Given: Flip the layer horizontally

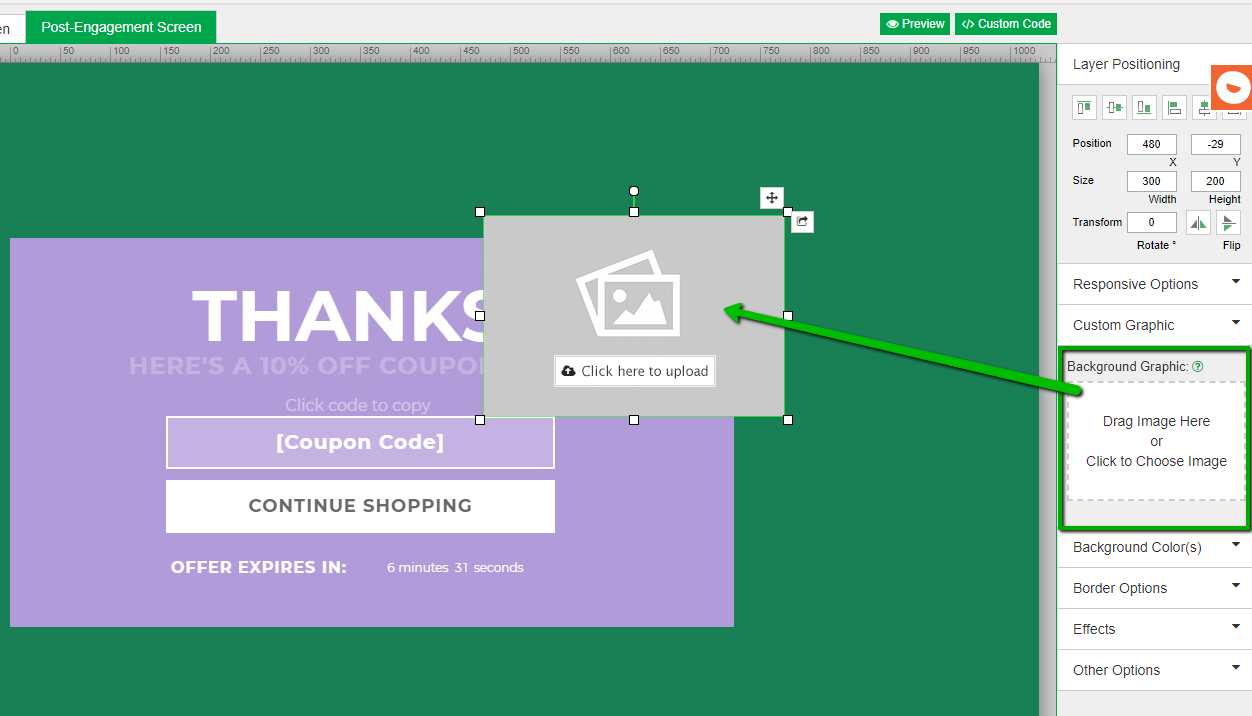Looking at the screenshot, I should pyautogui.click(x=1198, y=223).
